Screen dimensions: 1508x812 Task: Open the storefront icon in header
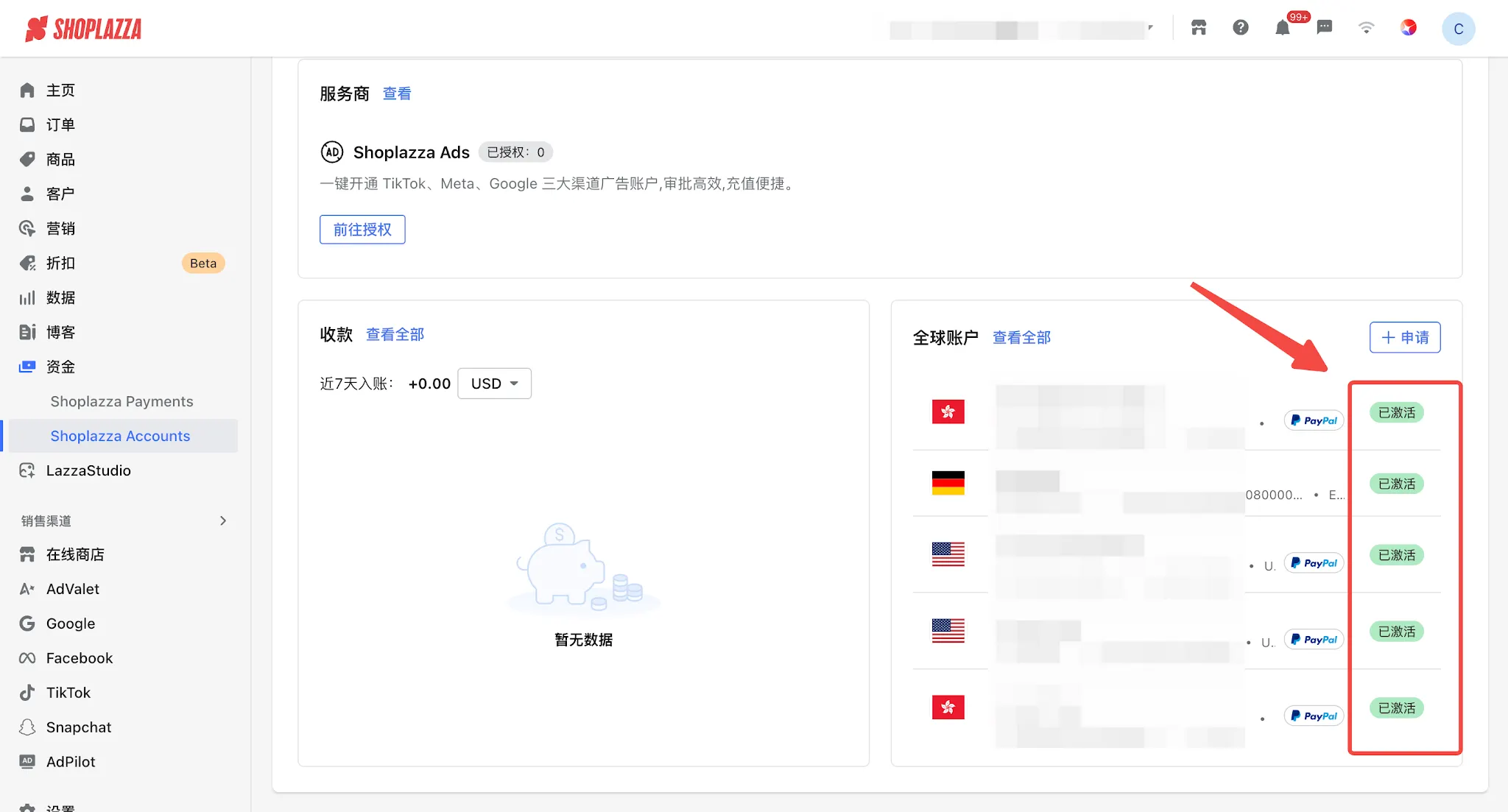coord(1199,28)
